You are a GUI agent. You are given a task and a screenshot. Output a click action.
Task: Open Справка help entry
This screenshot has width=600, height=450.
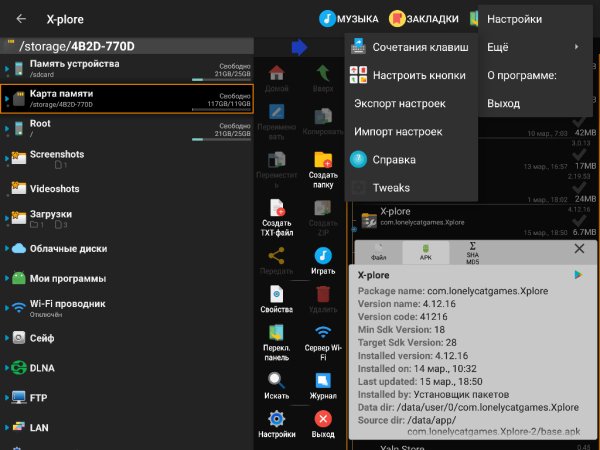[411, 160]
